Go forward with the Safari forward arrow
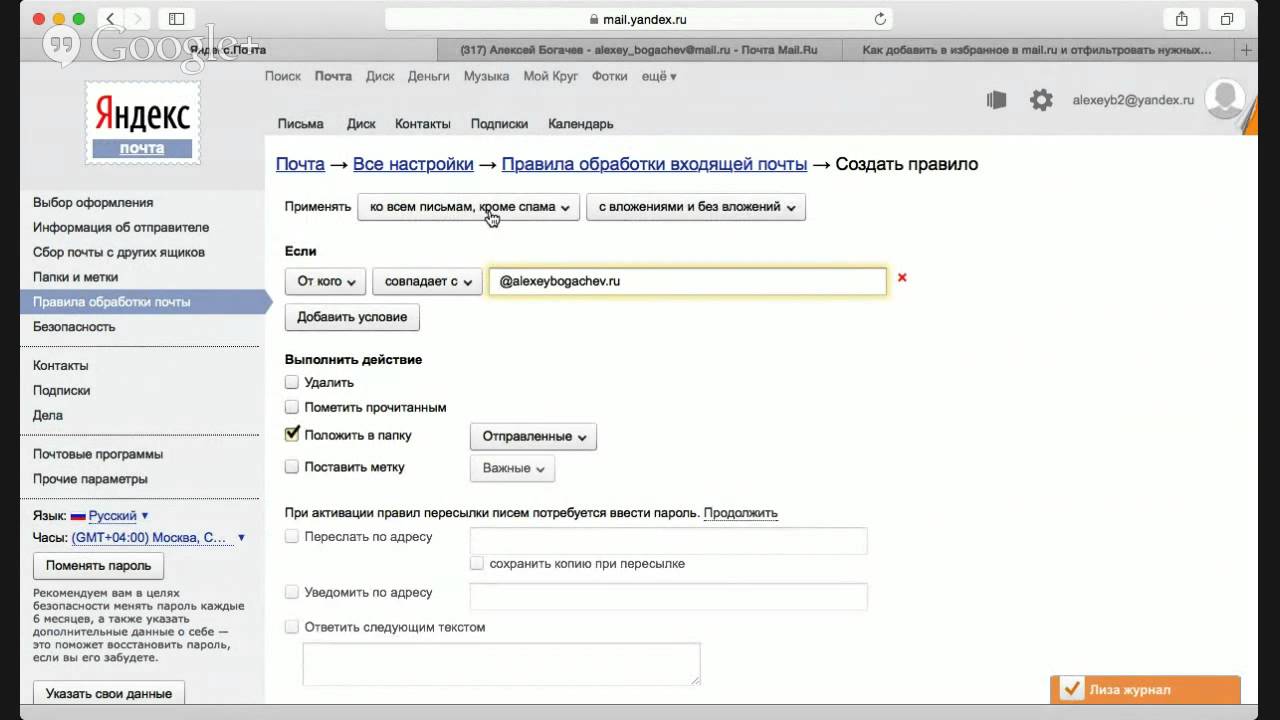1280x720 pixels. (137, 19)
